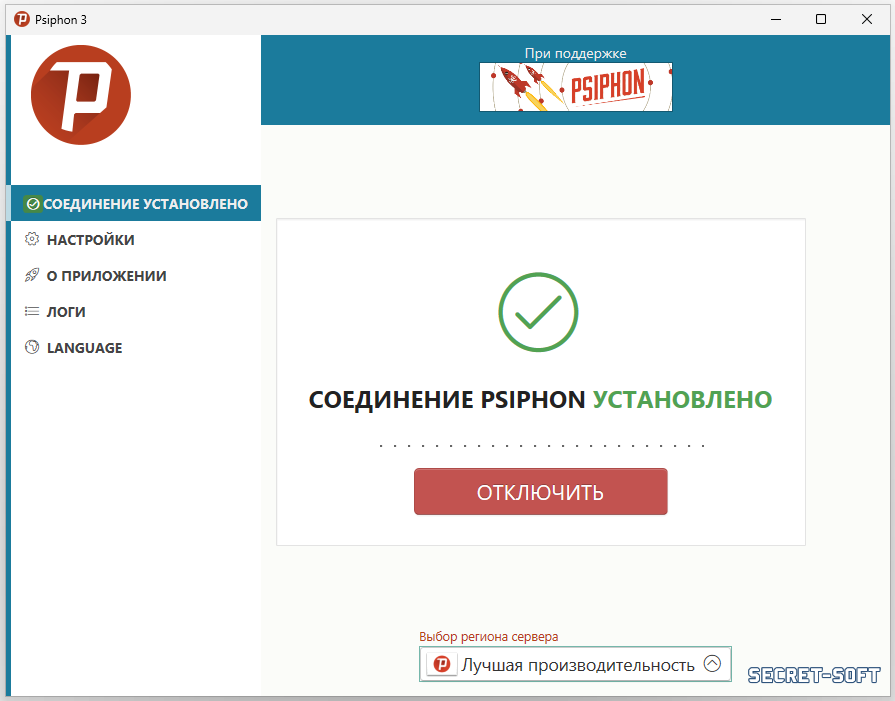895x701 pixels.
Task: Click the Psiphon rockets sponsor banner
Action: click(x=576, y=87)
